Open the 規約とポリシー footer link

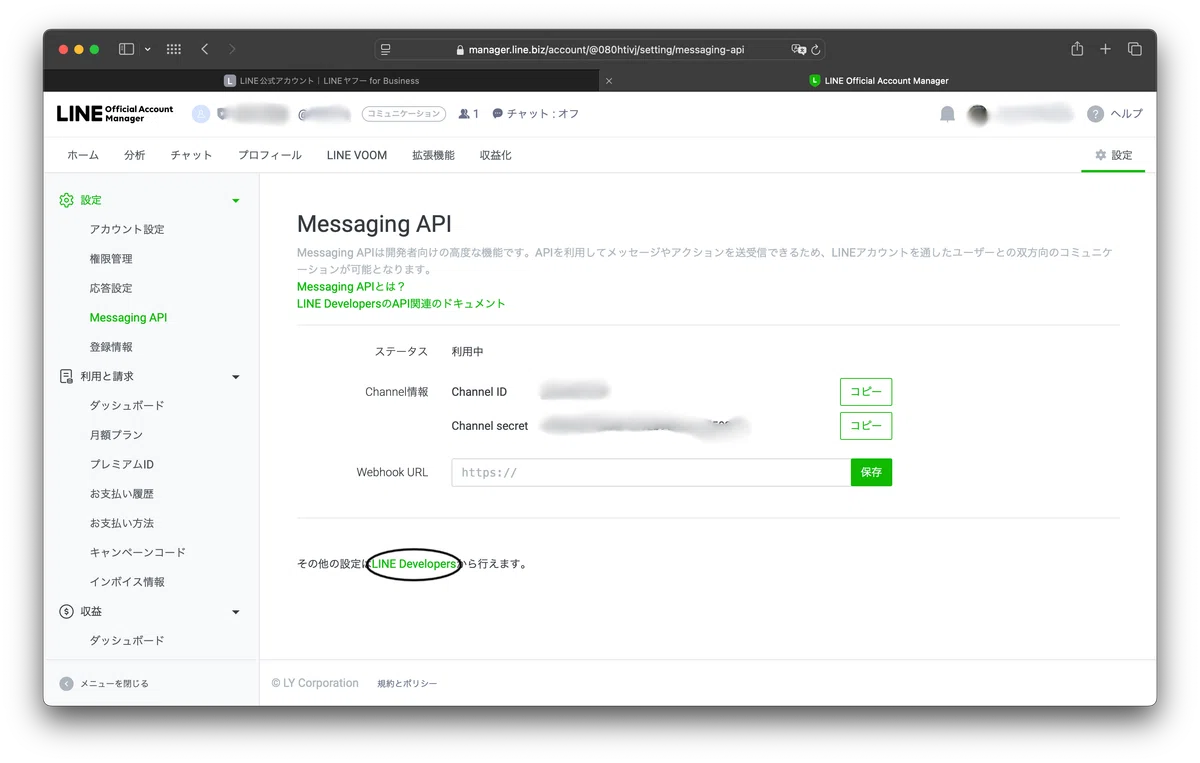pos(407,684)
